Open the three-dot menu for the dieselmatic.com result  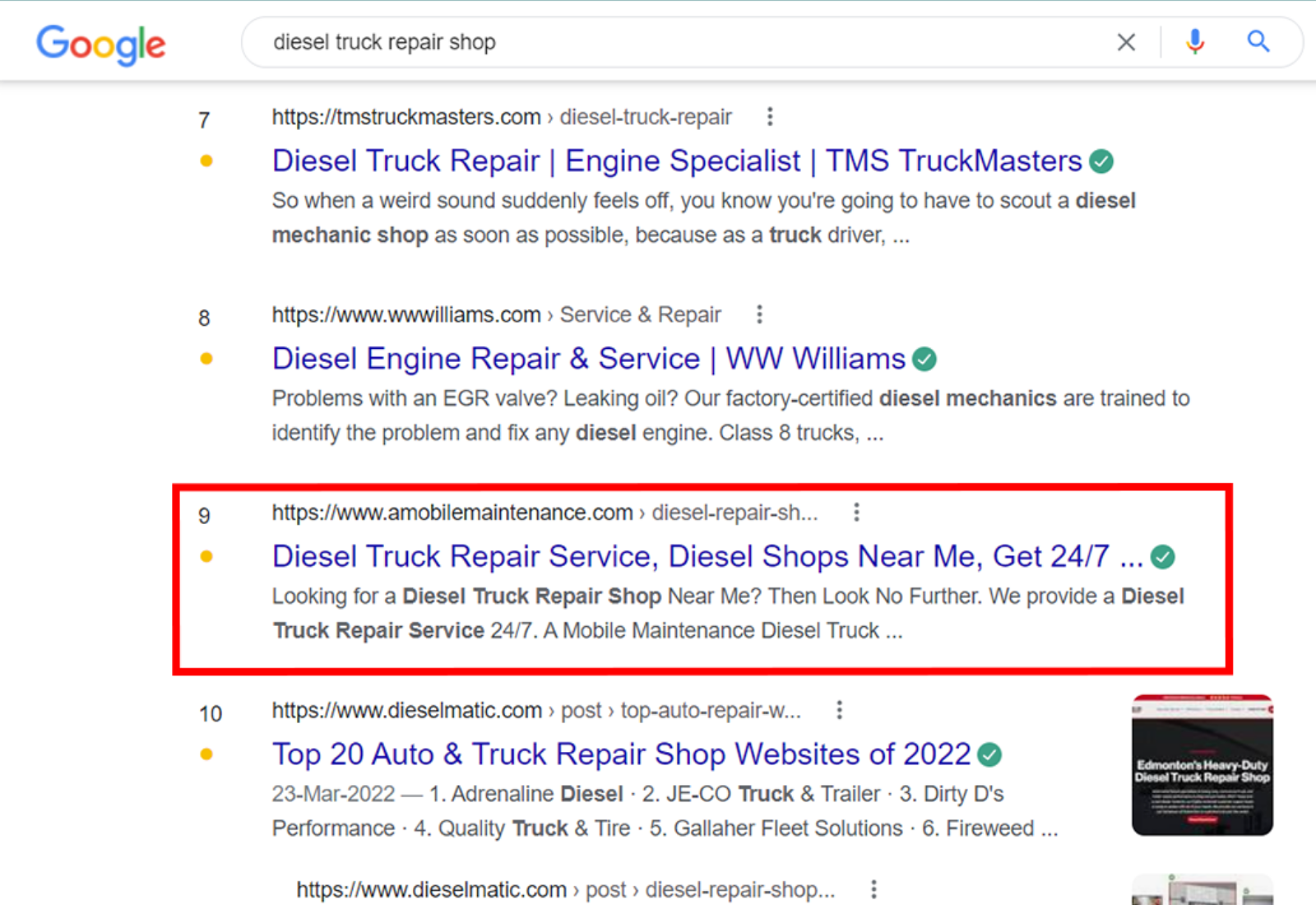pos(839,709)
